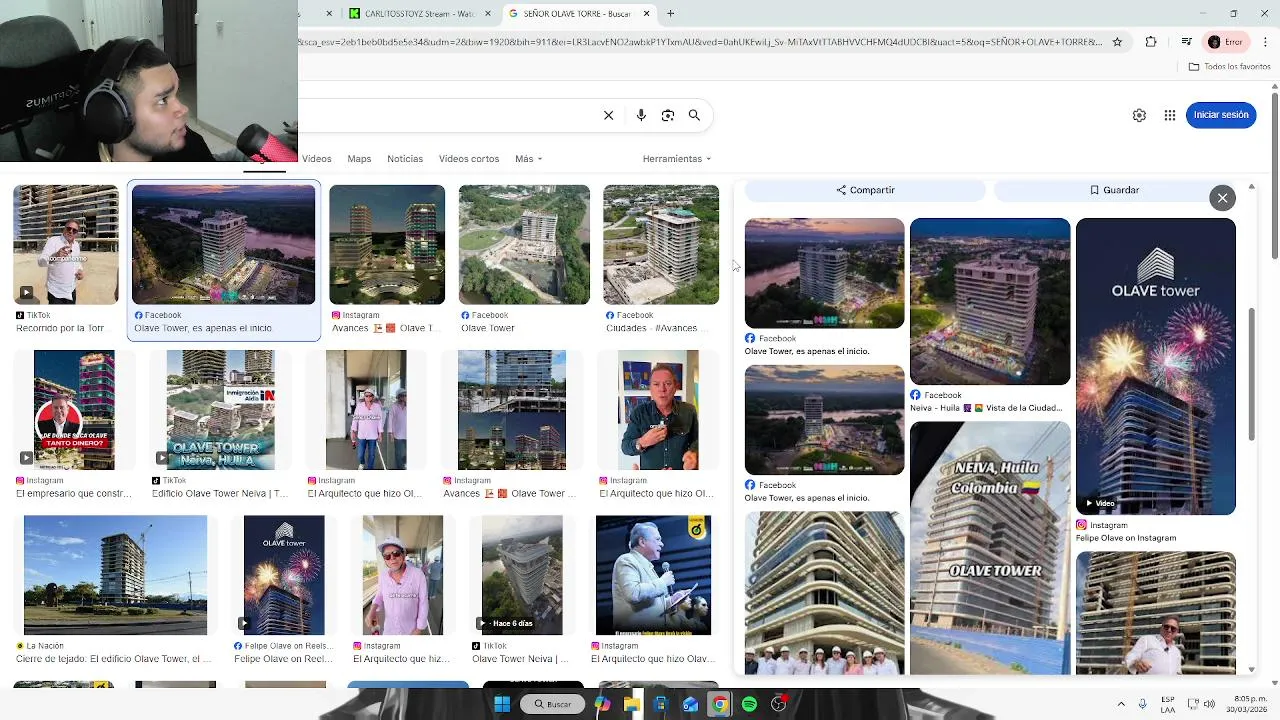Viewport: 1280px width, 720px height.
Task: Open Copilot from the taskbar
Action: 602,704
